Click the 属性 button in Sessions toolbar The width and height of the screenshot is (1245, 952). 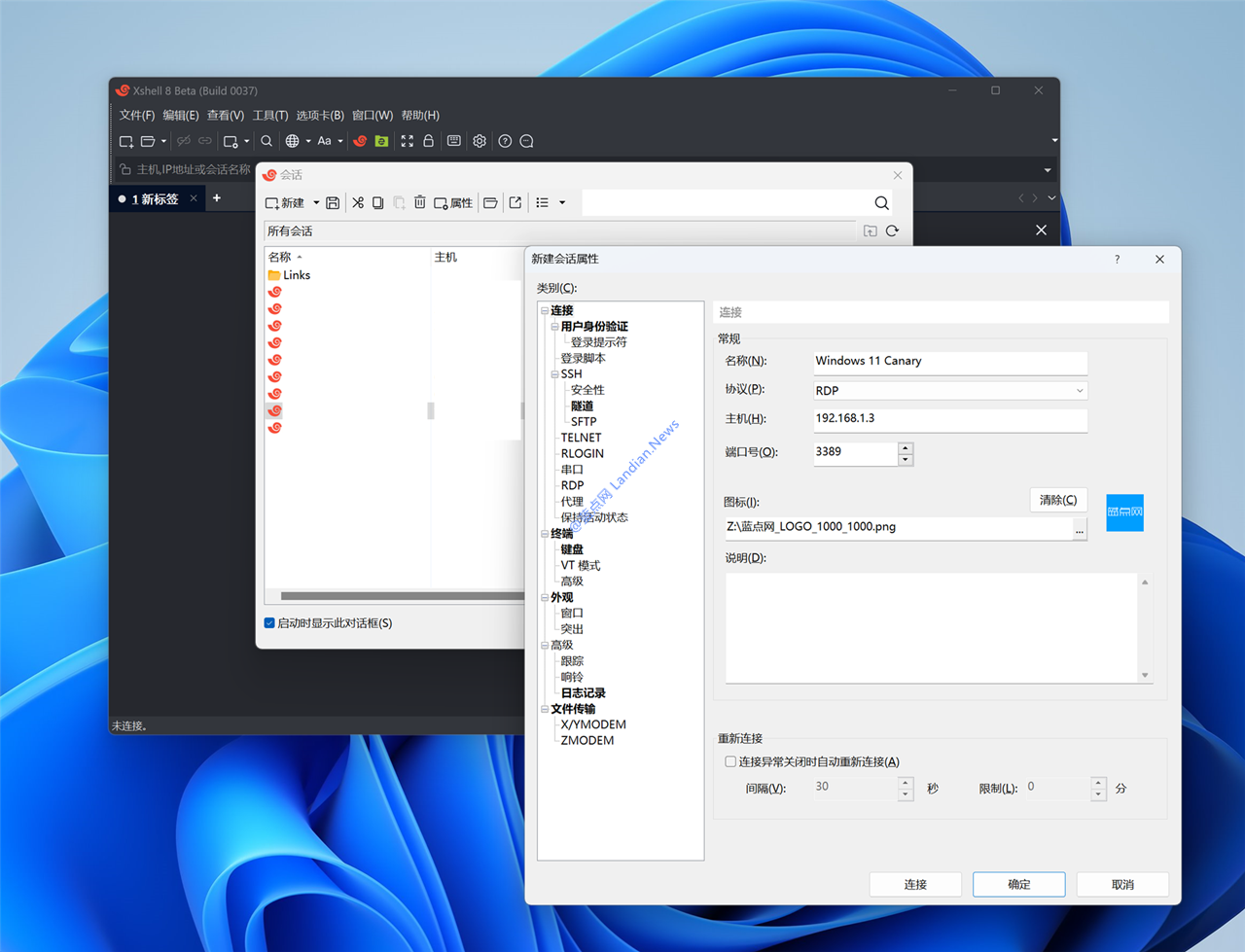pos(453,202)
